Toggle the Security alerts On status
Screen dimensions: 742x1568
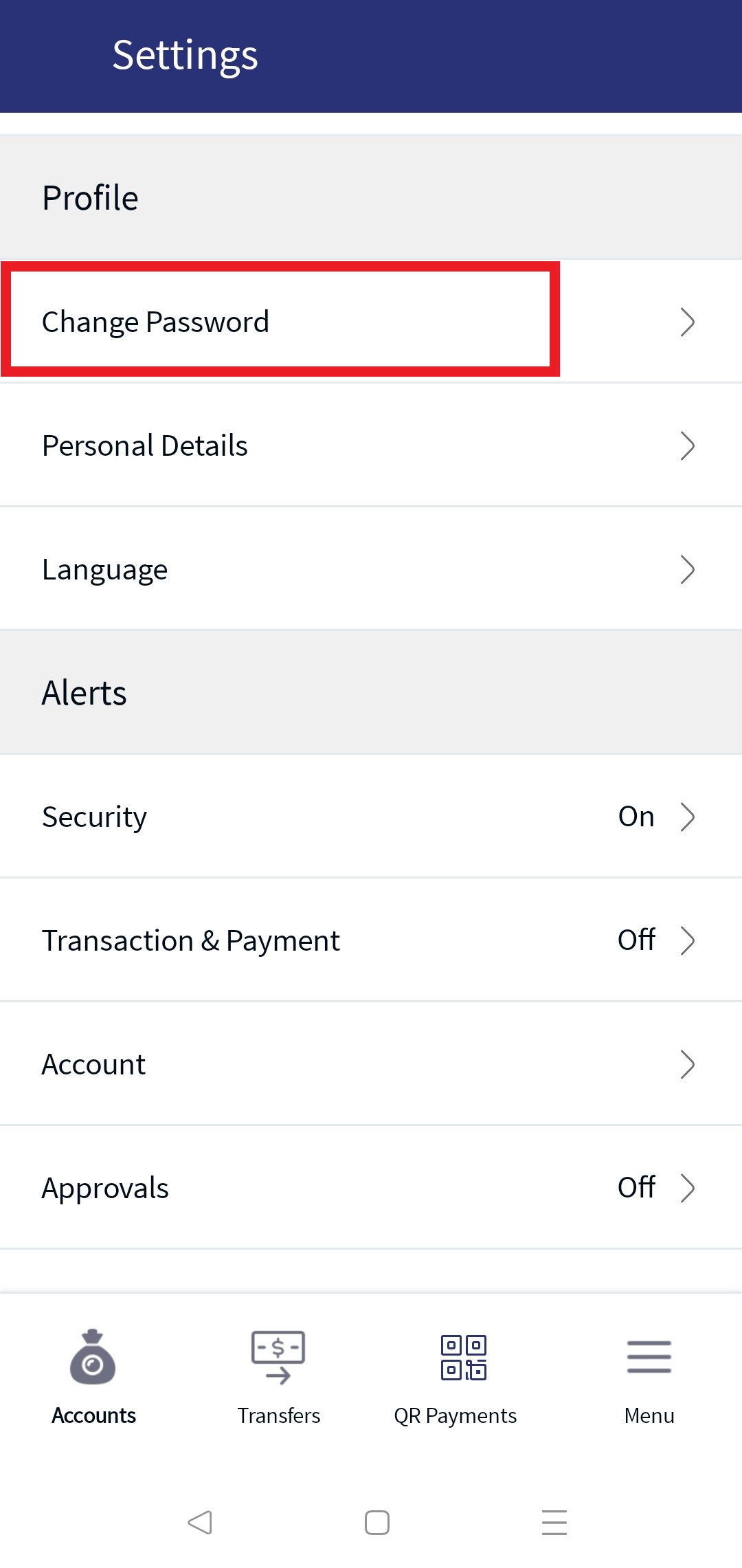point(636,817)
